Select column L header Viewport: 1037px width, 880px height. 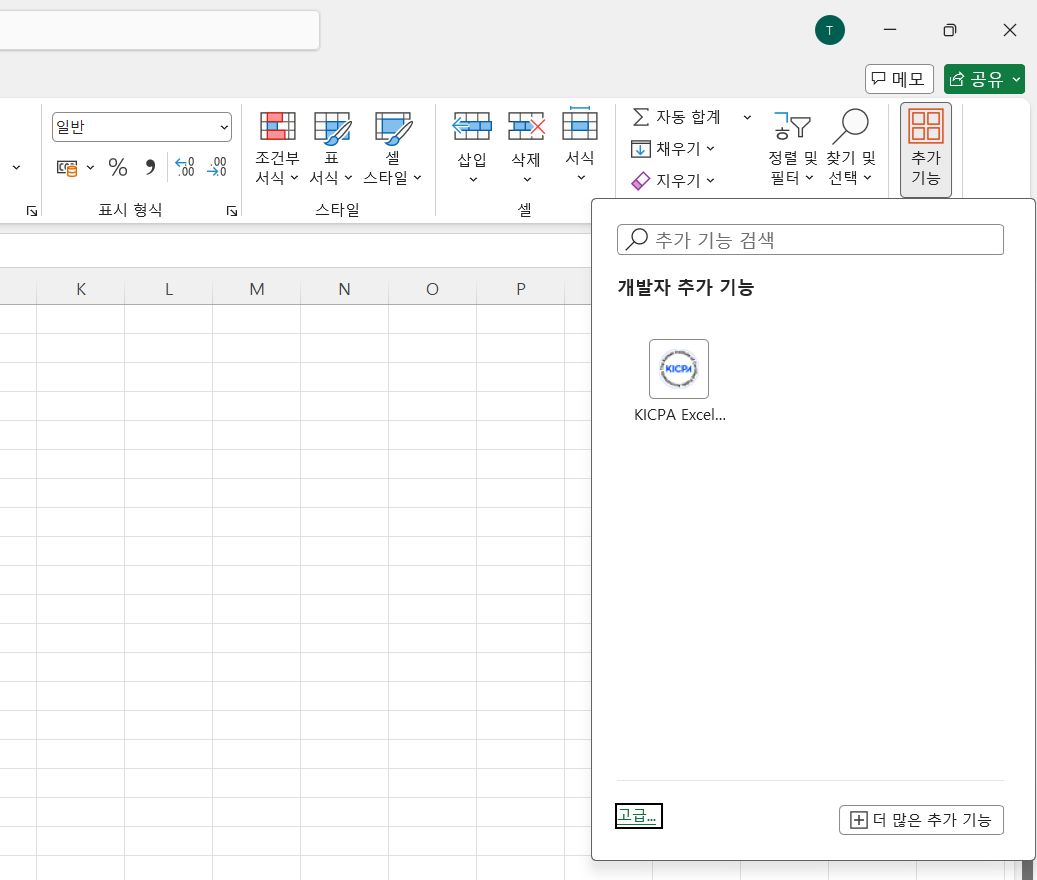169,289
